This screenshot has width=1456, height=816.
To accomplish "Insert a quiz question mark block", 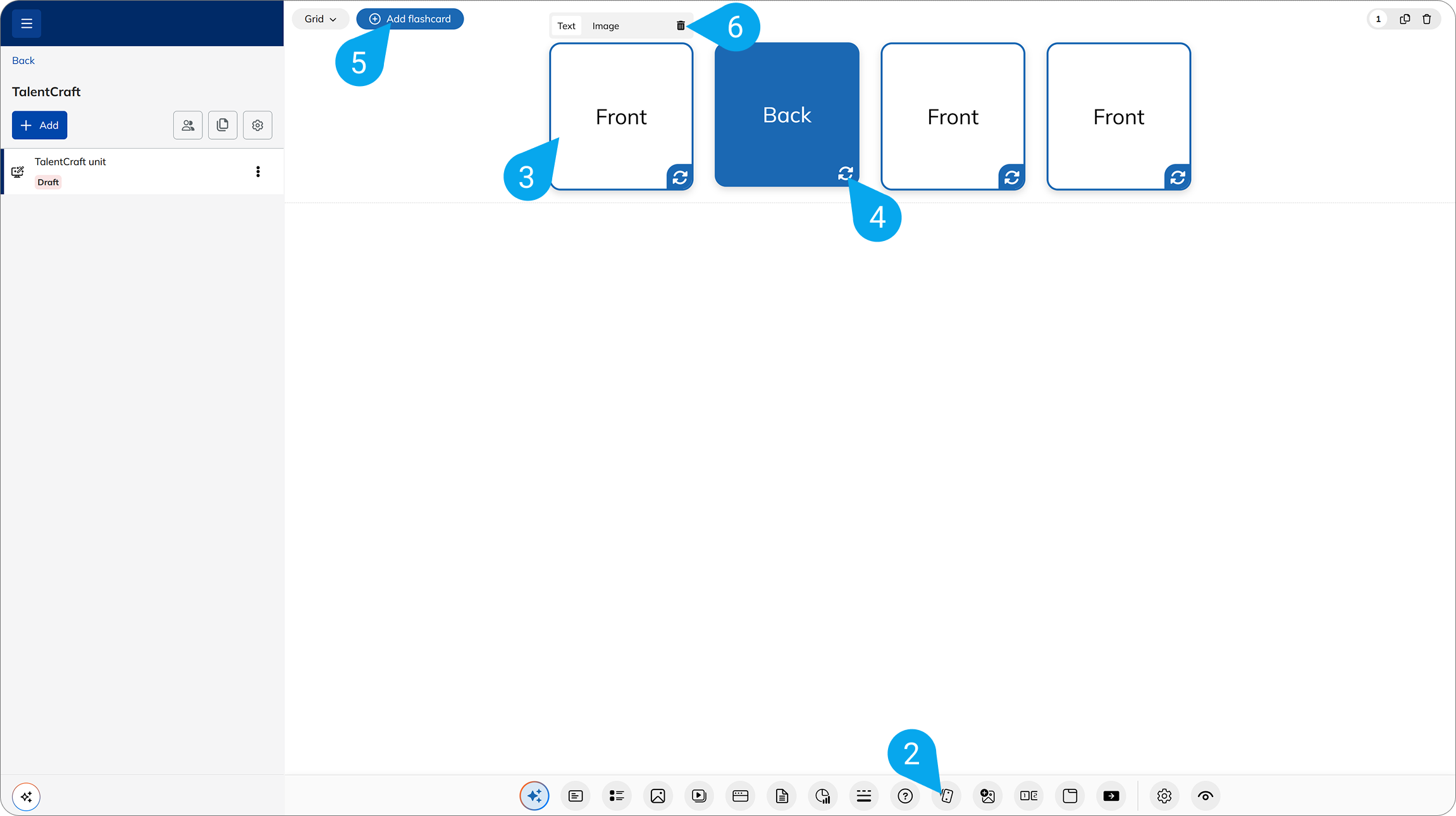I will tap(905, 796).
